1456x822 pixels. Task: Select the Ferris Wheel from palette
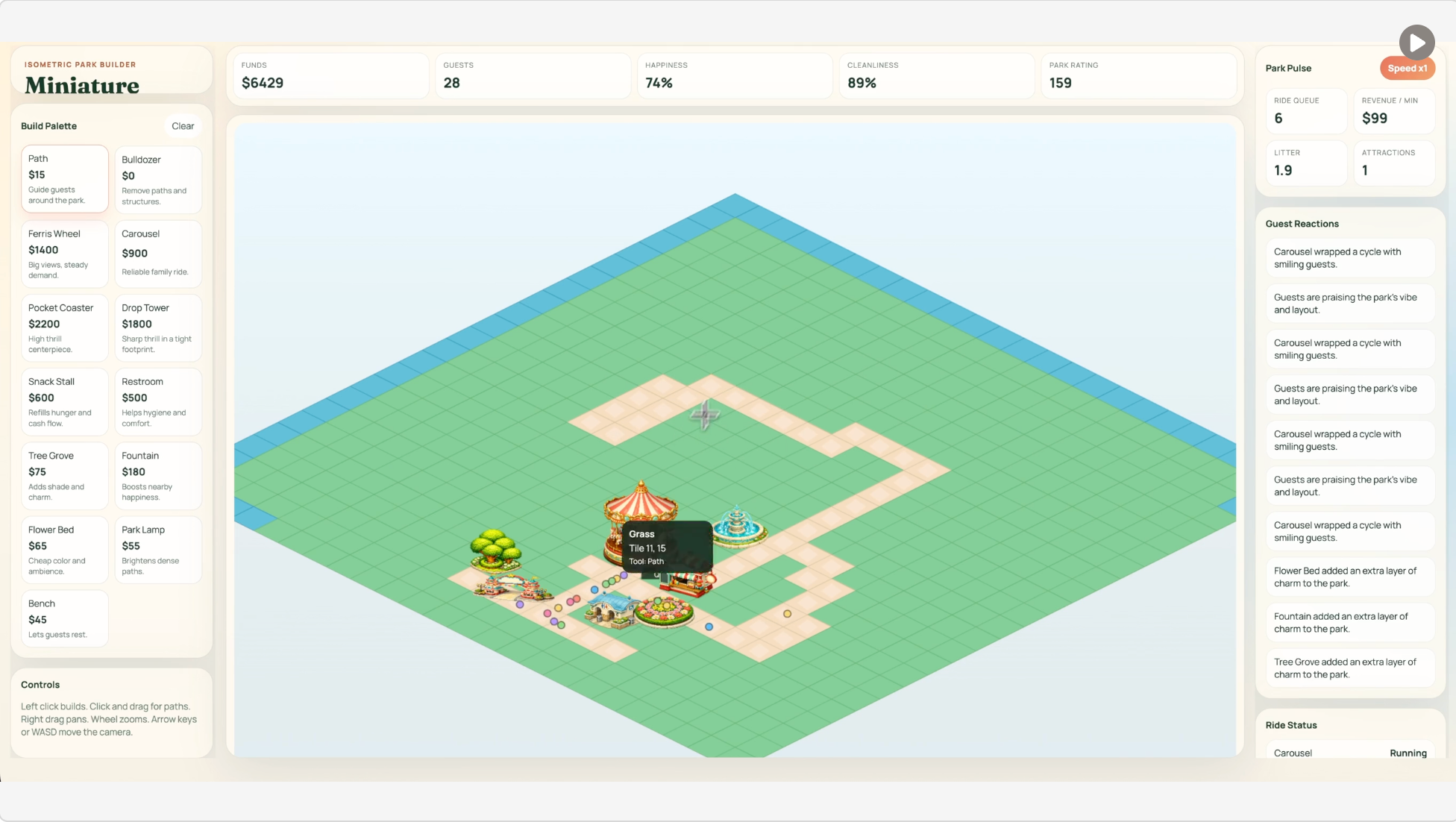[x=64, y=254]
